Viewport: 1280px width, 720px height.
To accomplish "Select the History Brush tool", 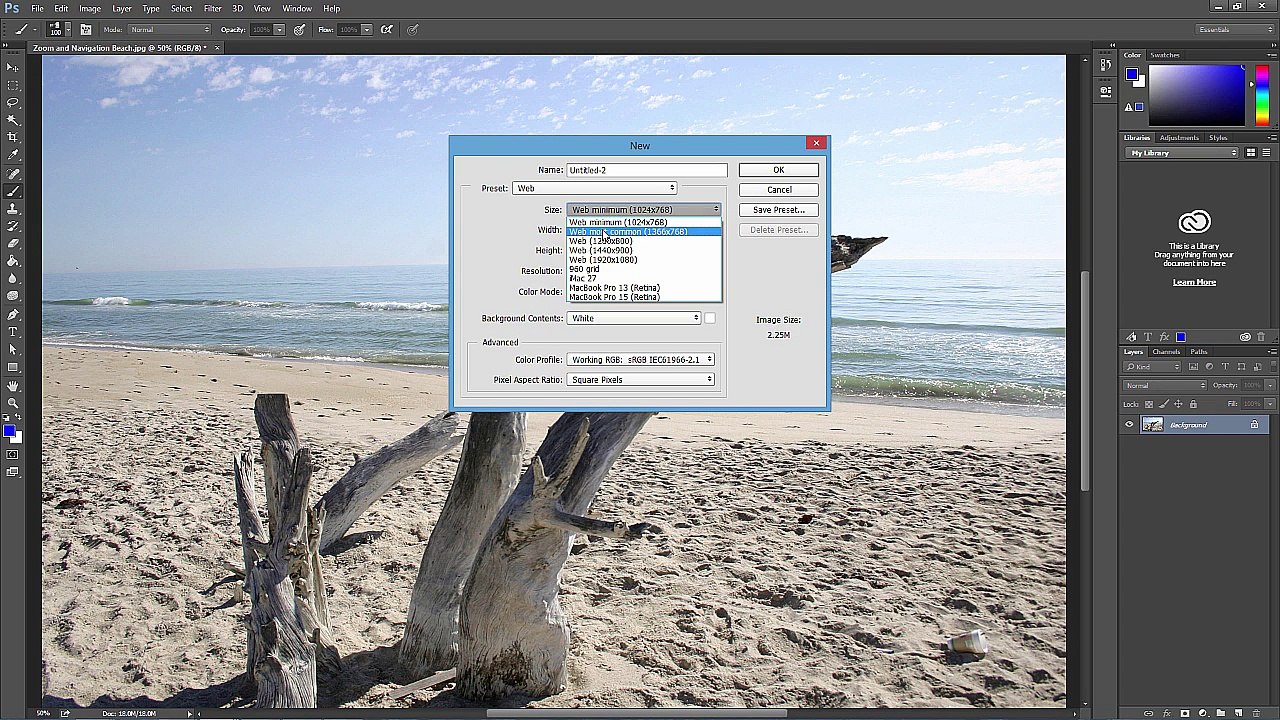I will (x=12, y=225).
